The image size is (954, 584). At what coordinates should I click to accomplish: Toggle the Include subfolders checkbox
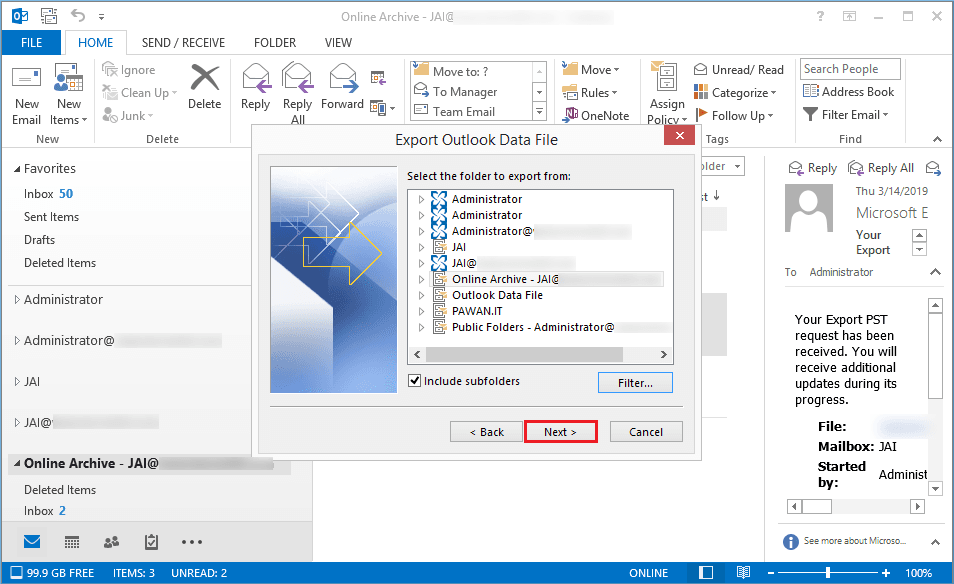click(x=415, y=381)
